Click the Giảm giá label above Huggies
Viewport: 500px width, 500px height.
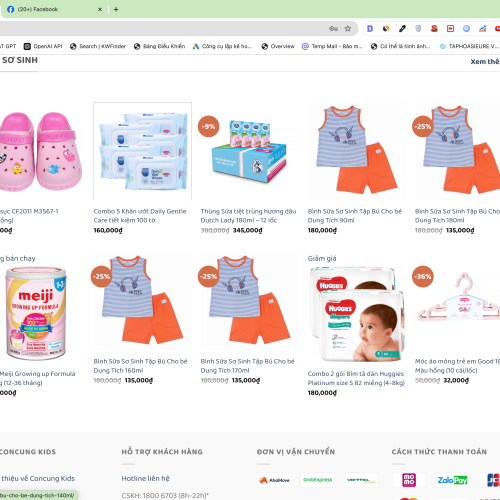(322, 258)
